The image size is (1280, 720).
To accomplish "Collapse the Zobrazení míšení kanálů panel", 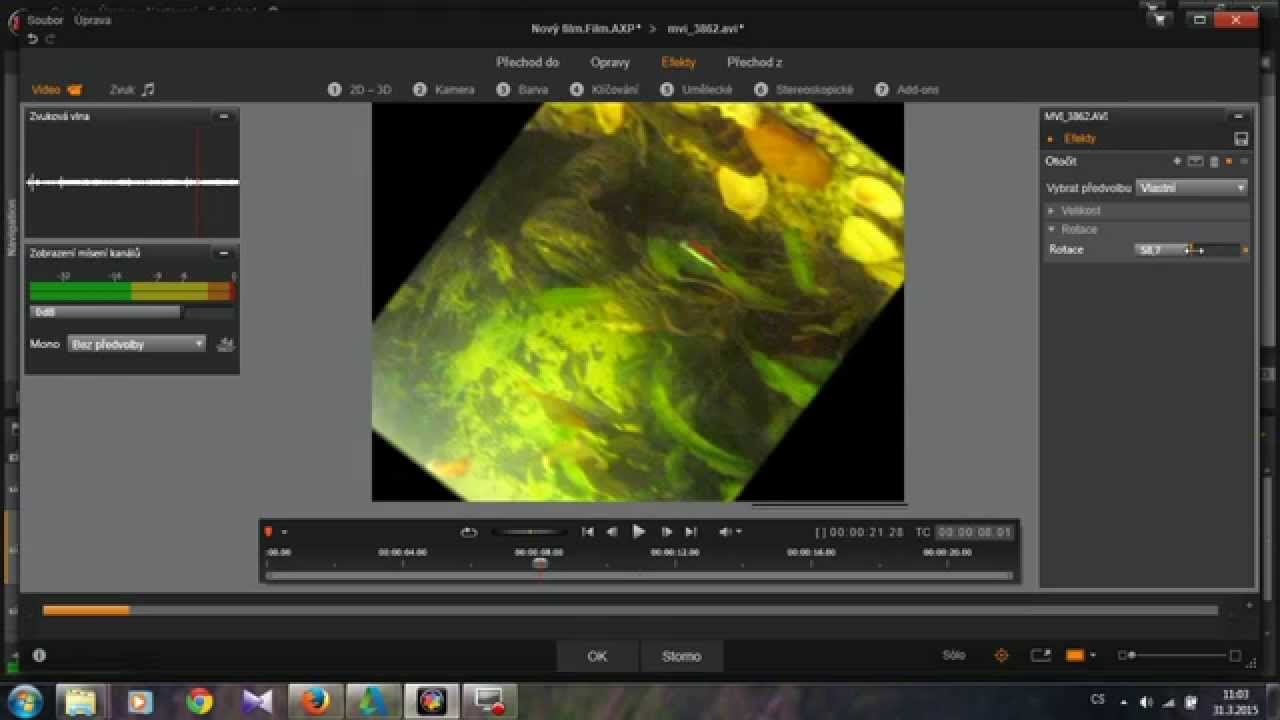I will pos(224,253).
